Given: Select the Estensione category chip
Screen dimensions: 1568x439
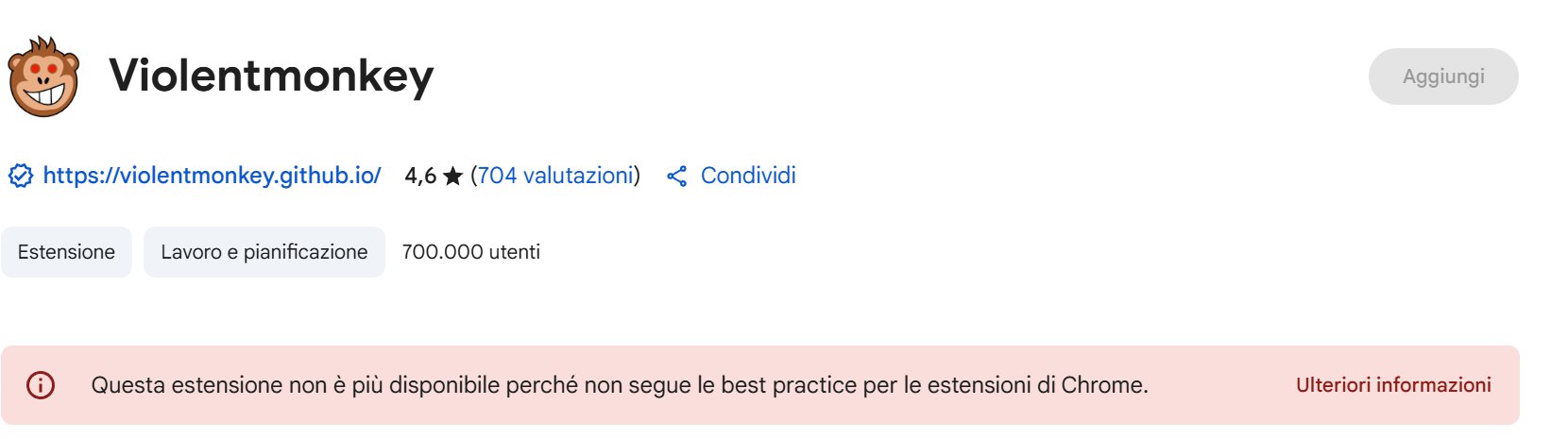Looking at the screenshot, I should pyautogui.click(x=66, y=252).
